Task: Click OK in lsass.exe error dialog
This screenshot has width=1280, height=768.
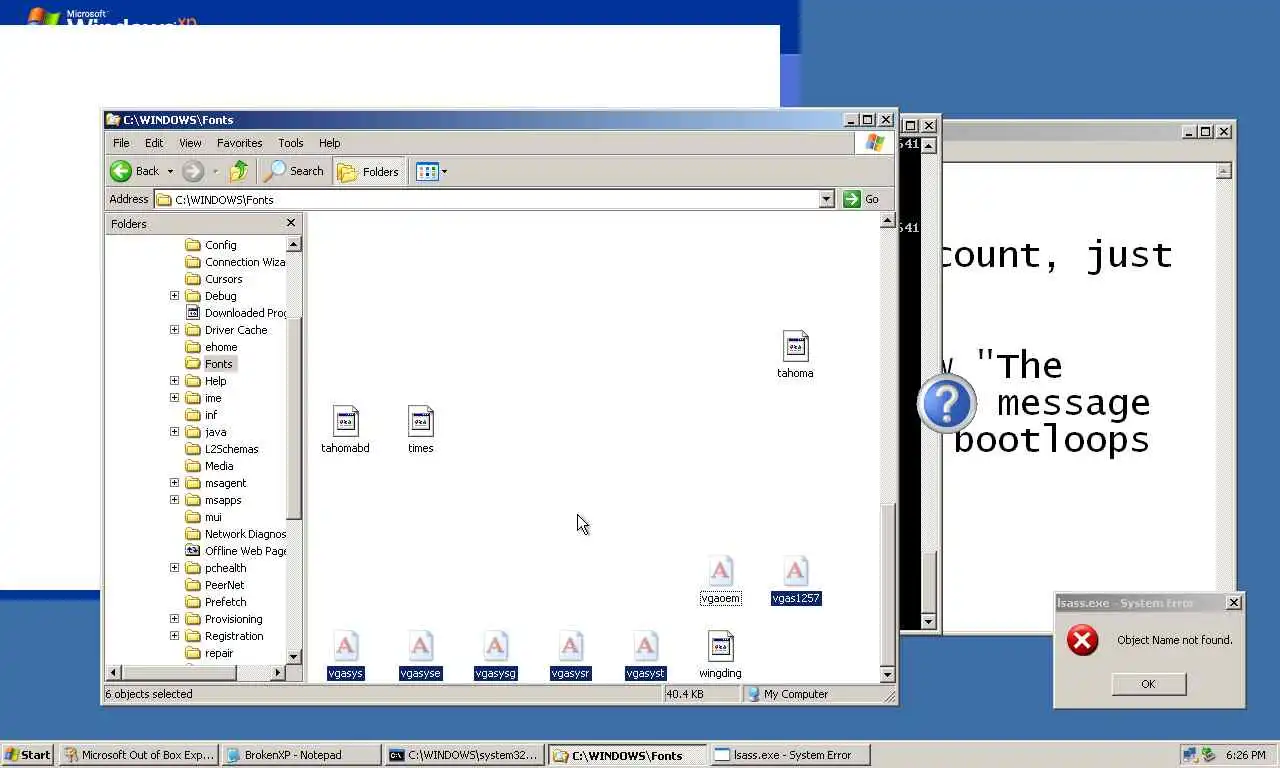Action: (1148, 684)
